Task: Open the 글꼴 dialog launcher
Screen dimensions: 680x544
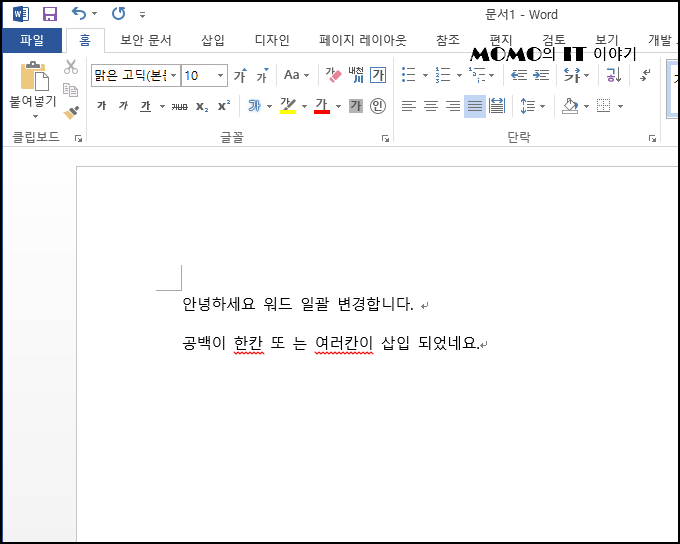Action: point(385,138)
